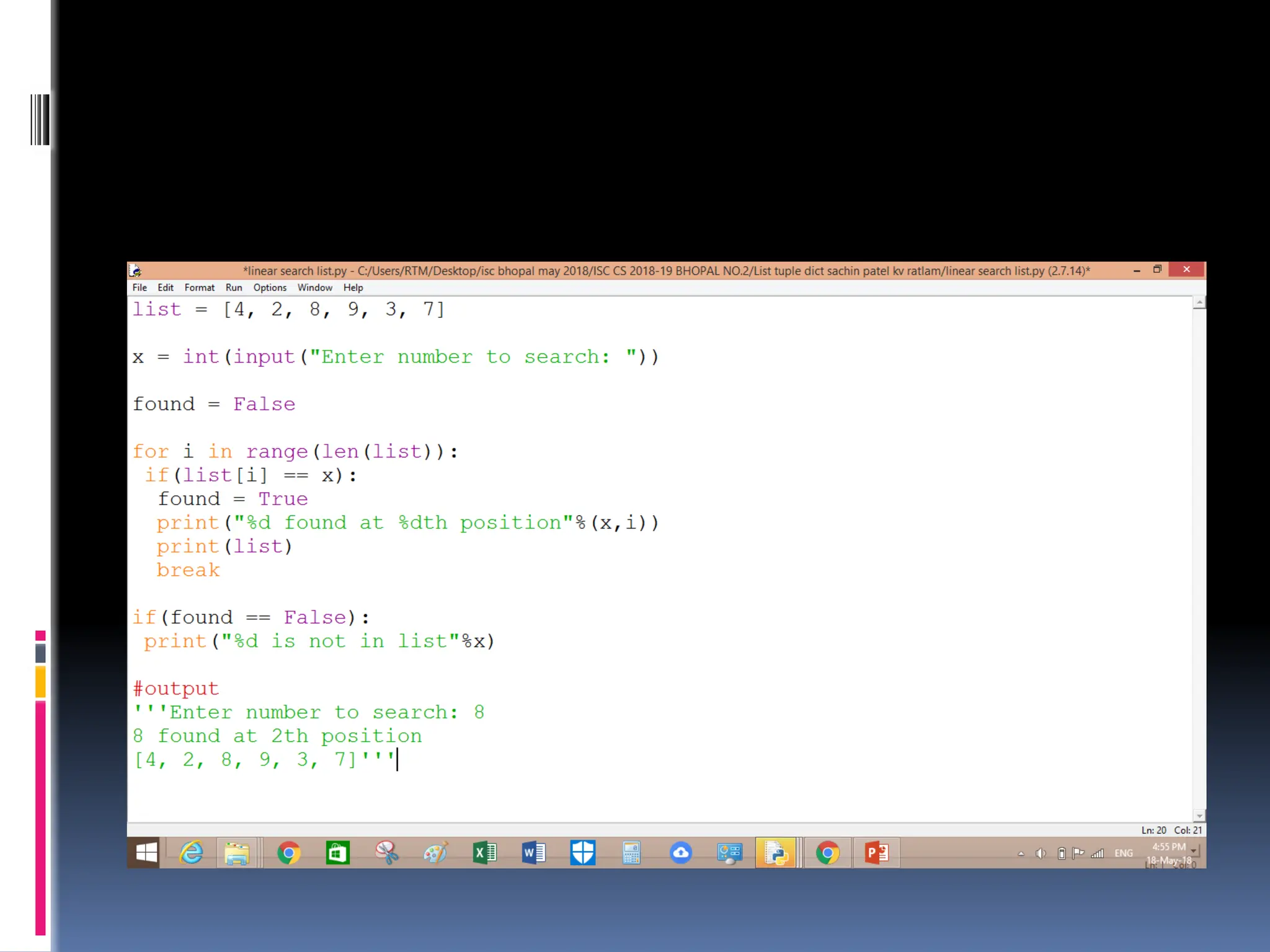Switch to PowerPoint in taskbar
Viewport: 1270px width, 952px height.
click(x=876, y=853)
